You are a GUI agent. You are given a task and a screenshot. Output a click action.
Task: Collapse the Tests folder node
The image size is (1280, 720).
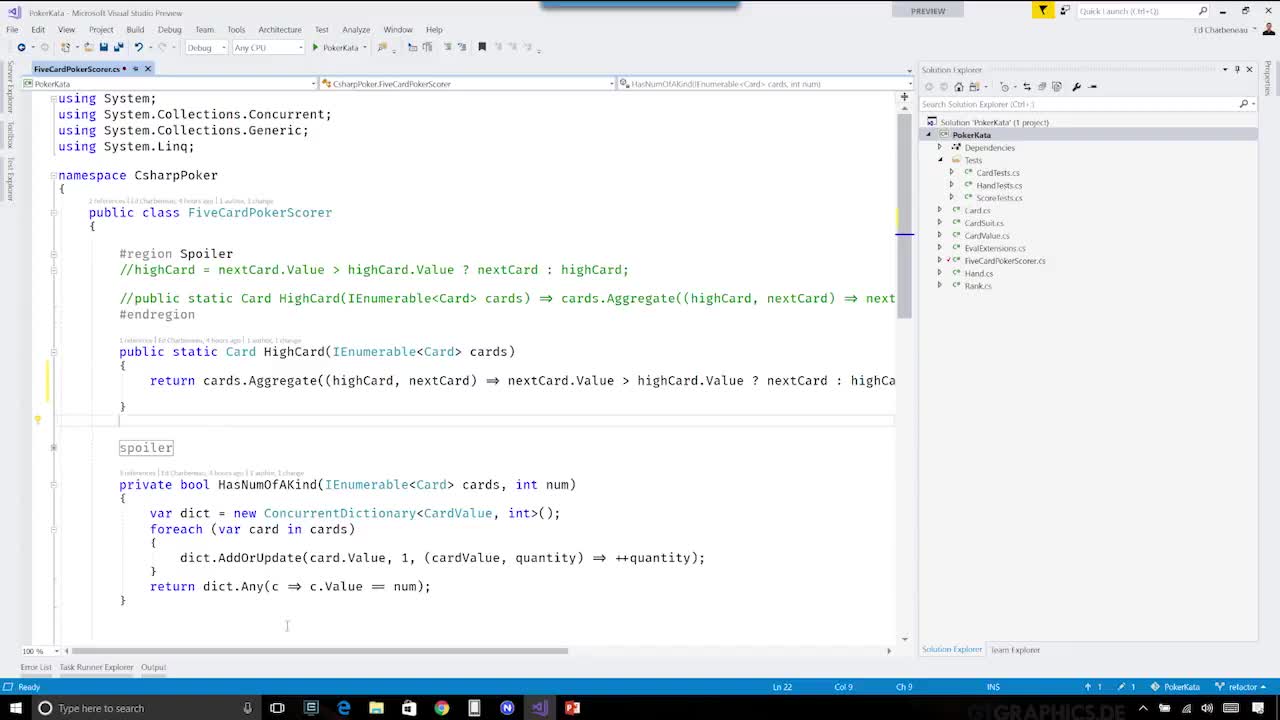click(940, 160)
